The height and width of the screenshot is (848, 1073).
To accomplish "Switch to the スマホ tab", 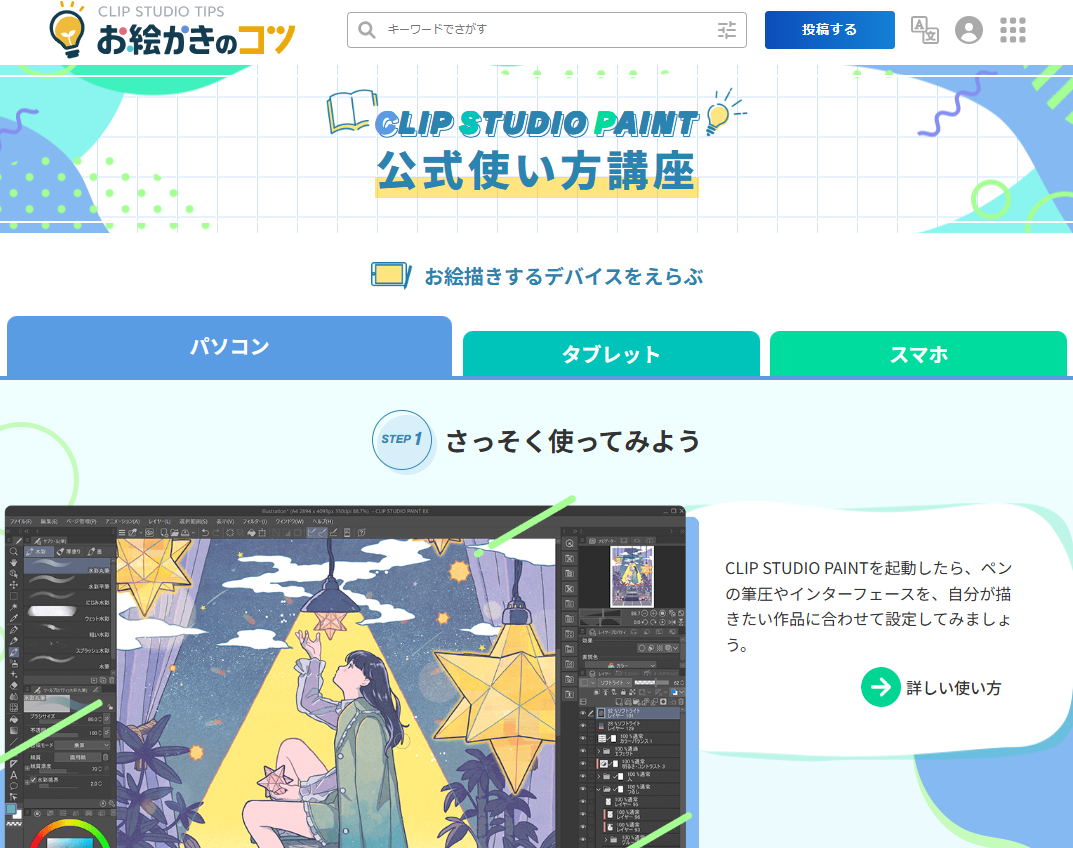I will 918,354.
